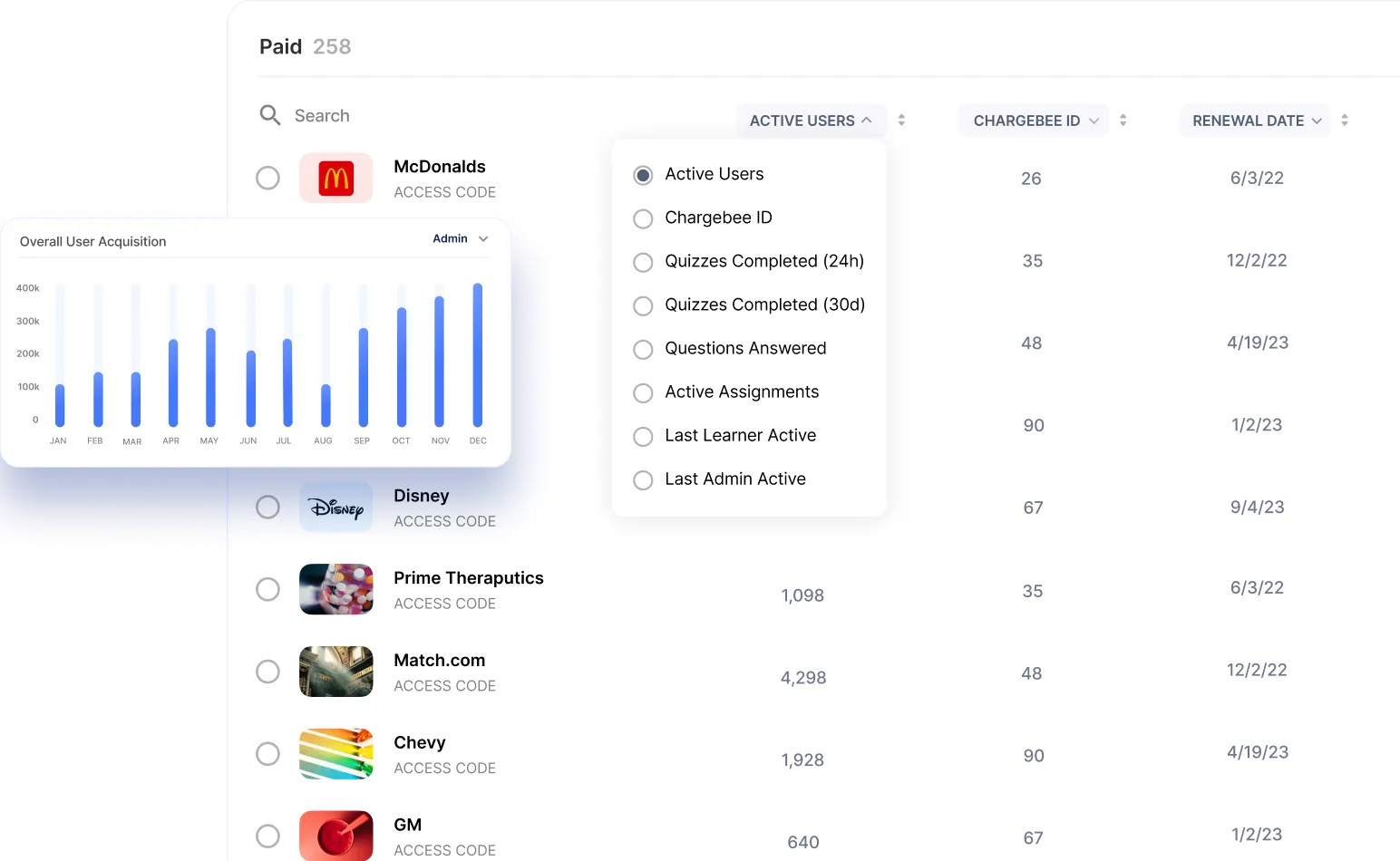This screenshot has width=1400, height=861.
Task: Click the AUG bar in the chart
Action: tap(326, 405)
